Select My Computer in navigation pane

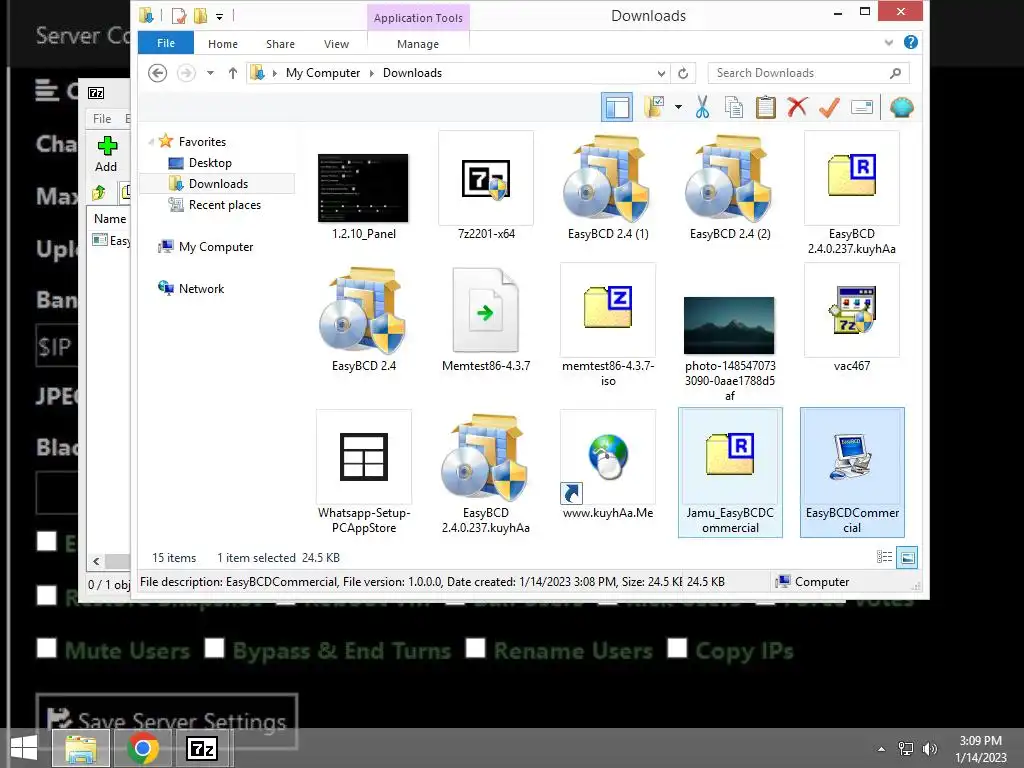tap(216, 247)
